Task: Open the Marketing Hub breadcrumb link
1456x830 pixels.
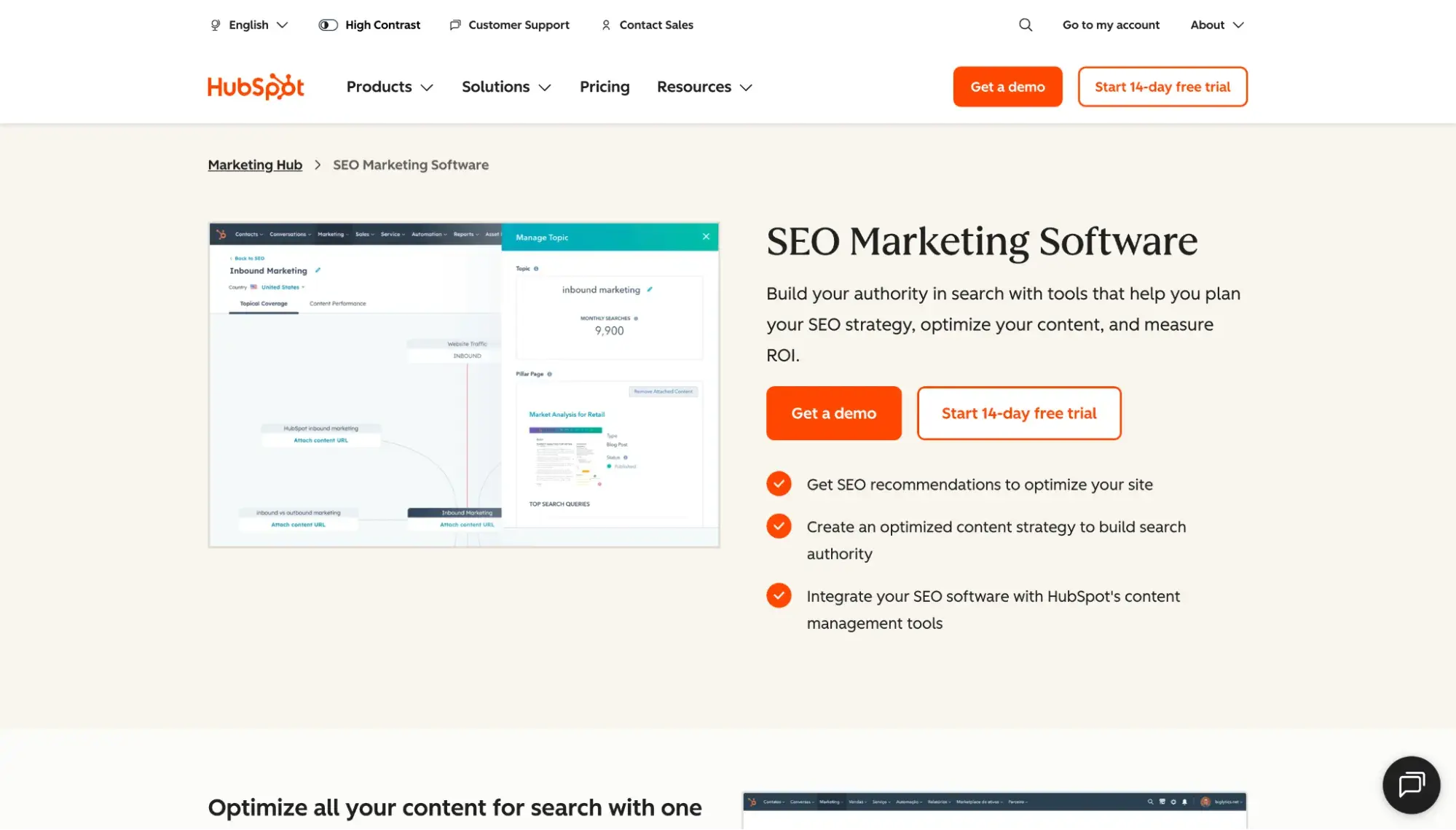Action: point(254,165)
